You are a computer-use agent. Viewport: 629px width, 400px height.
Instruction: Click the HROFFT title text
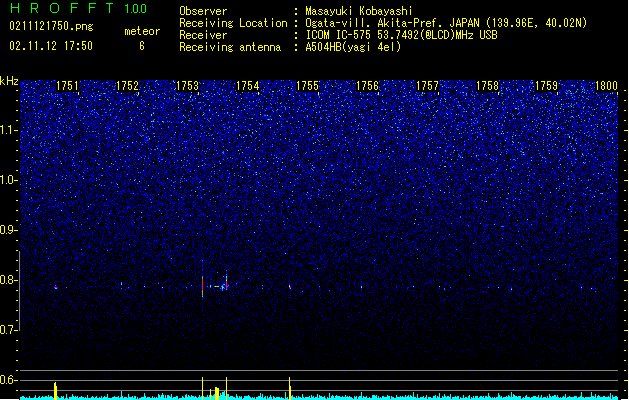(x=62, y=8)
